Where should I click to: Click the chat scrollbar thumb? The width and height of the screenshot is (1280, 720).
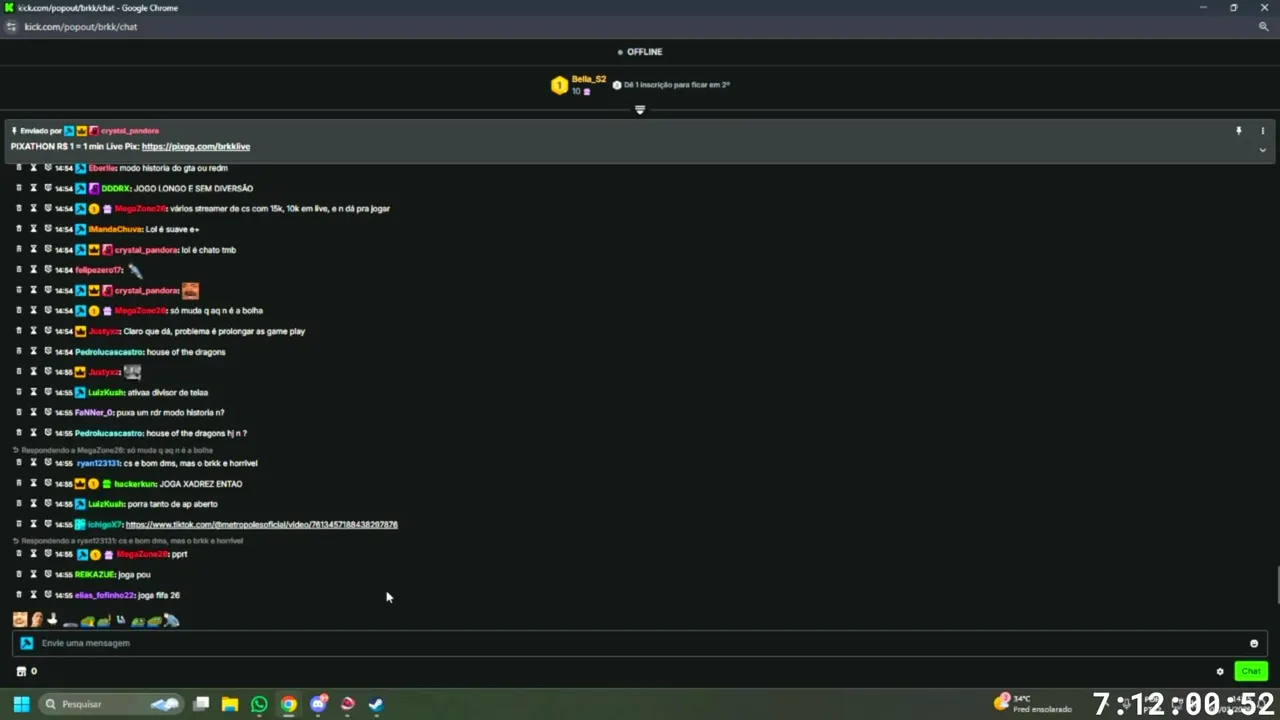(x=1276, y=585)
